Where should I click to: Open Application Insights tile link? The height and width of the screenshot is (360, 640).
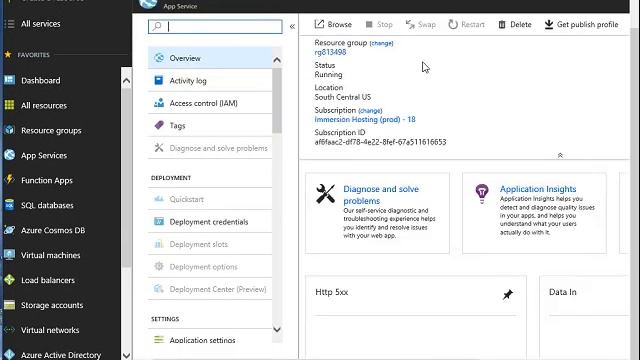538,189
